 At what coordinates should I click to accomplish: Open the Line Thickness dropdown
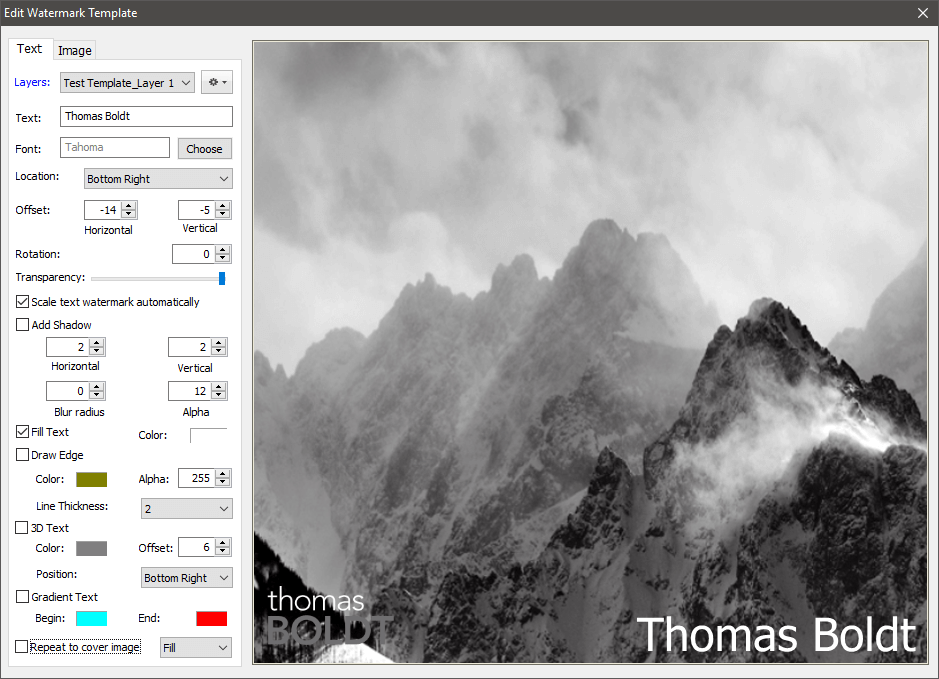click(x=186, y=508)
